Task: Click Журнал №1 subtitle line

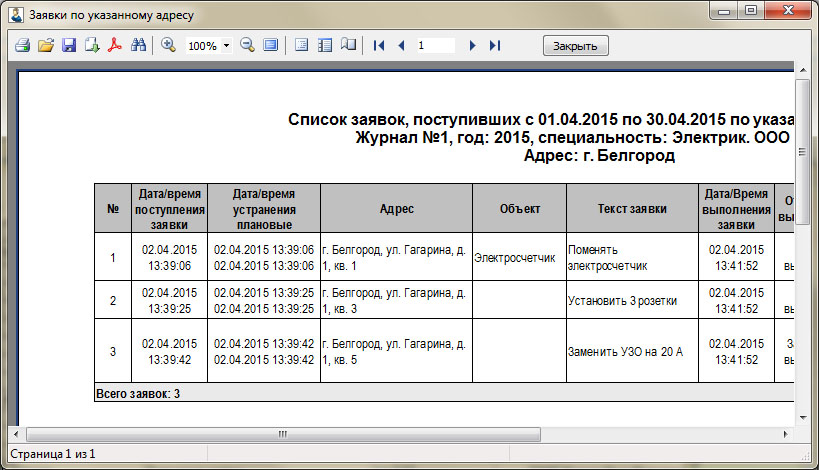Action: coord(572,137)
